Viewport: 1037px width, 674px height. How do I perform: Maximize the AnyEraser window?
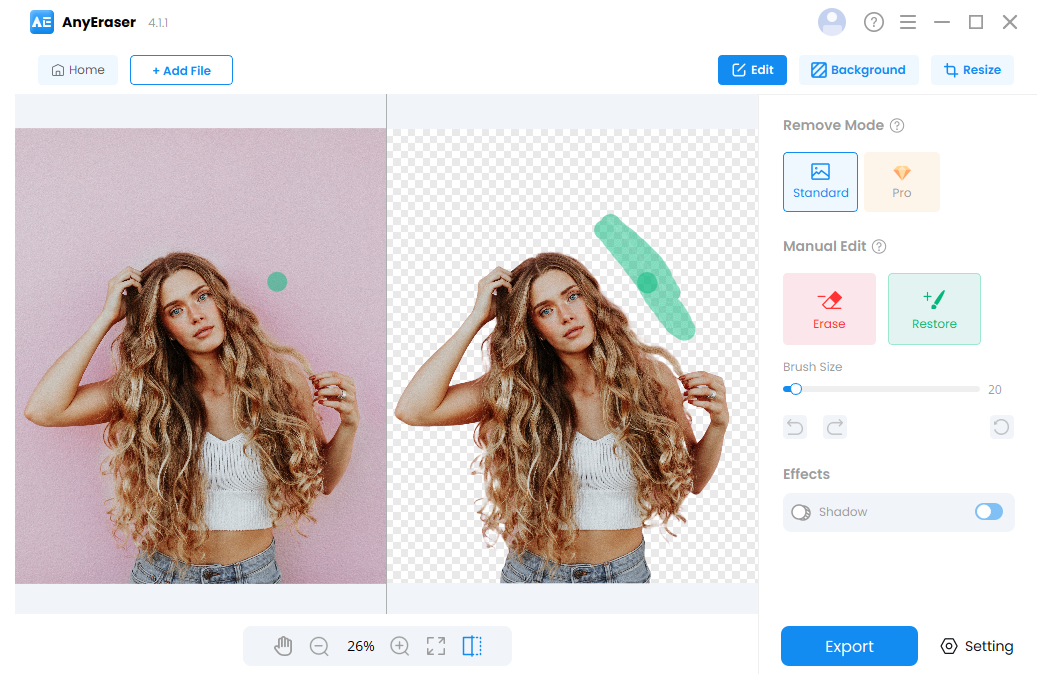click(975, 22)
